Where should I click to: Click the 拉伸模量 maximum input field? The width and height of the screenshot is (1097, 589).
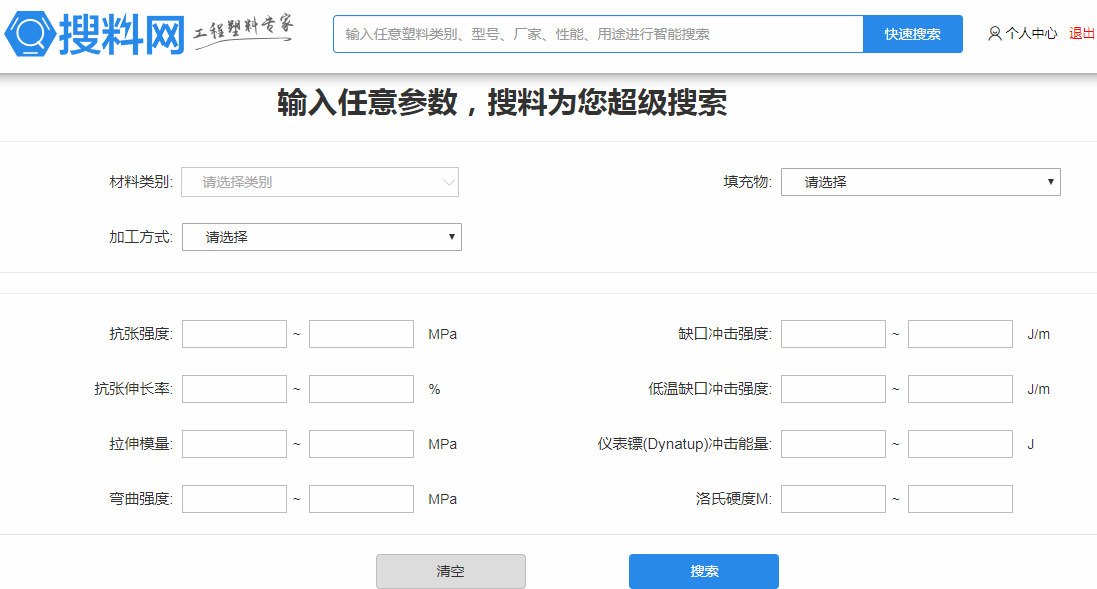(361, 444)
